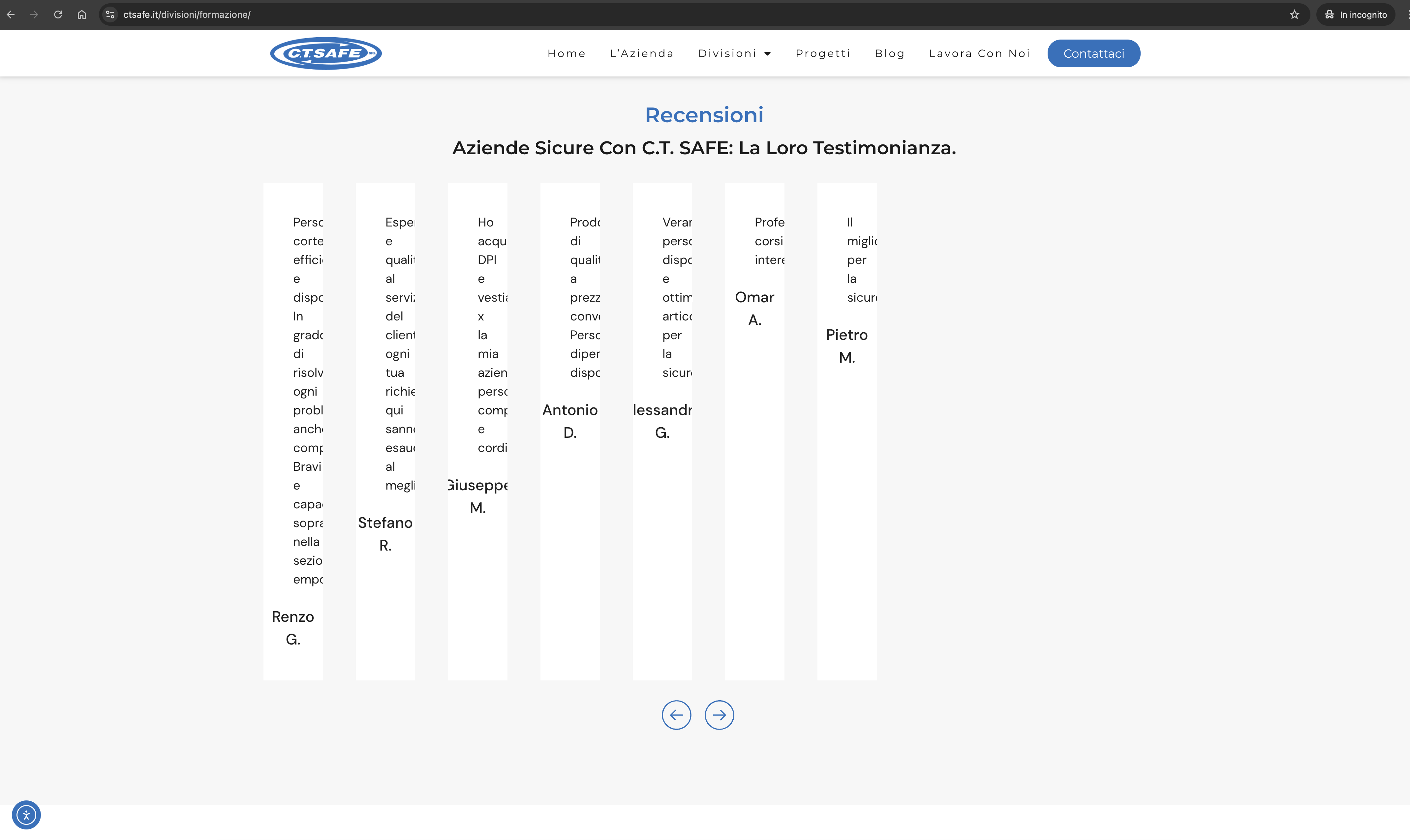Open the Progetti menu link
This screenshot has width=1410, height=840.
point(822,53)
